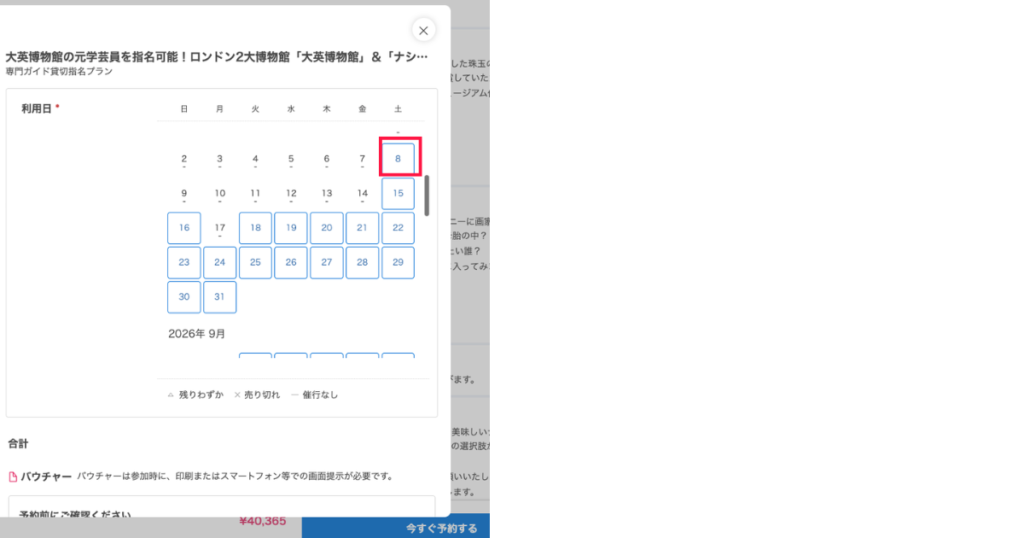
Task: Choose the 31st as the usage date
Action: coord(219,297)
